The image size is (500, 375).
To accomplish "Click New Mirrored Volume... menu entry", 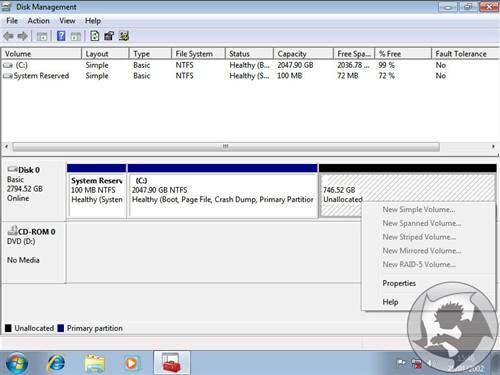I will click(422, 251).
